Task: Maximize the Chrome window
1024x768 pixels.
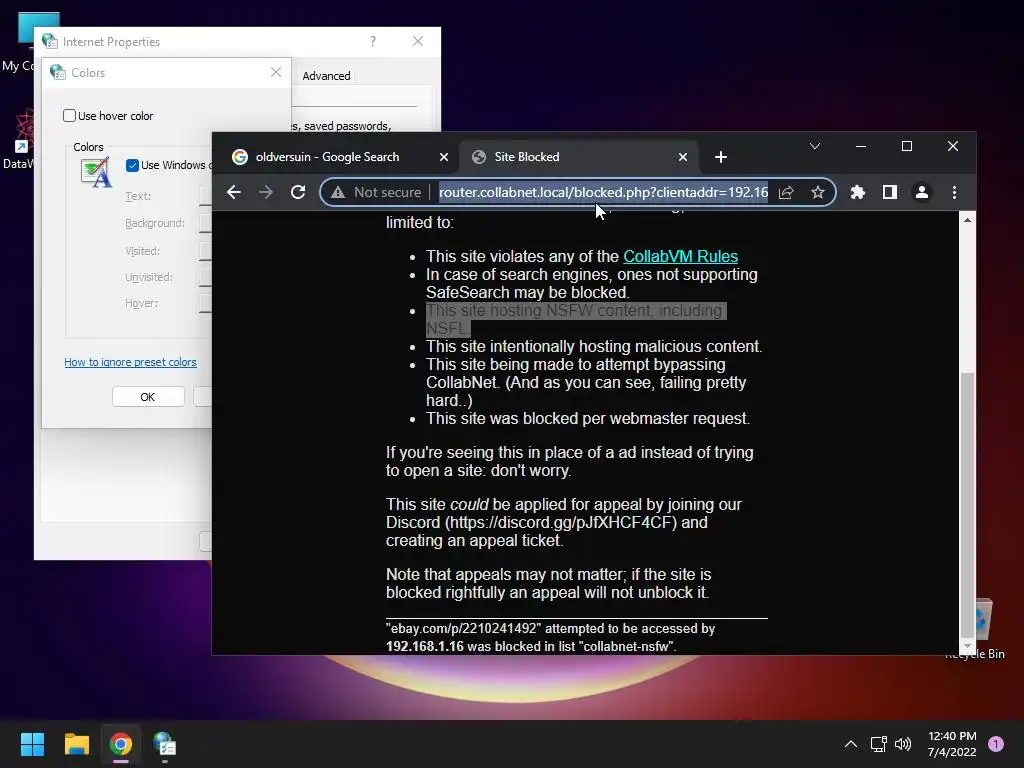Action: click(906, 146)
